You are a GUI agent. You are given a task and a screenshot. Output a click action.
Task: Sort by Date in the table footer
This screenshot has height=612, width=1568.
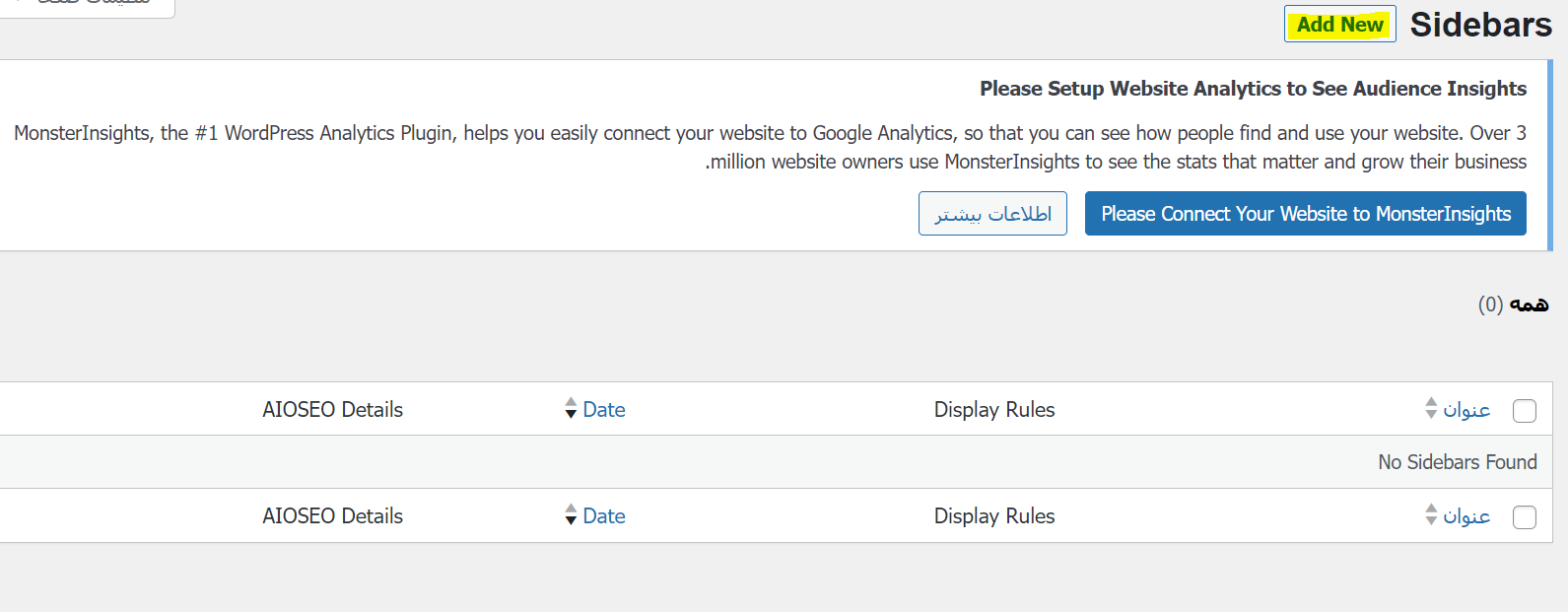pyautogui.click(x=604, y=515)
